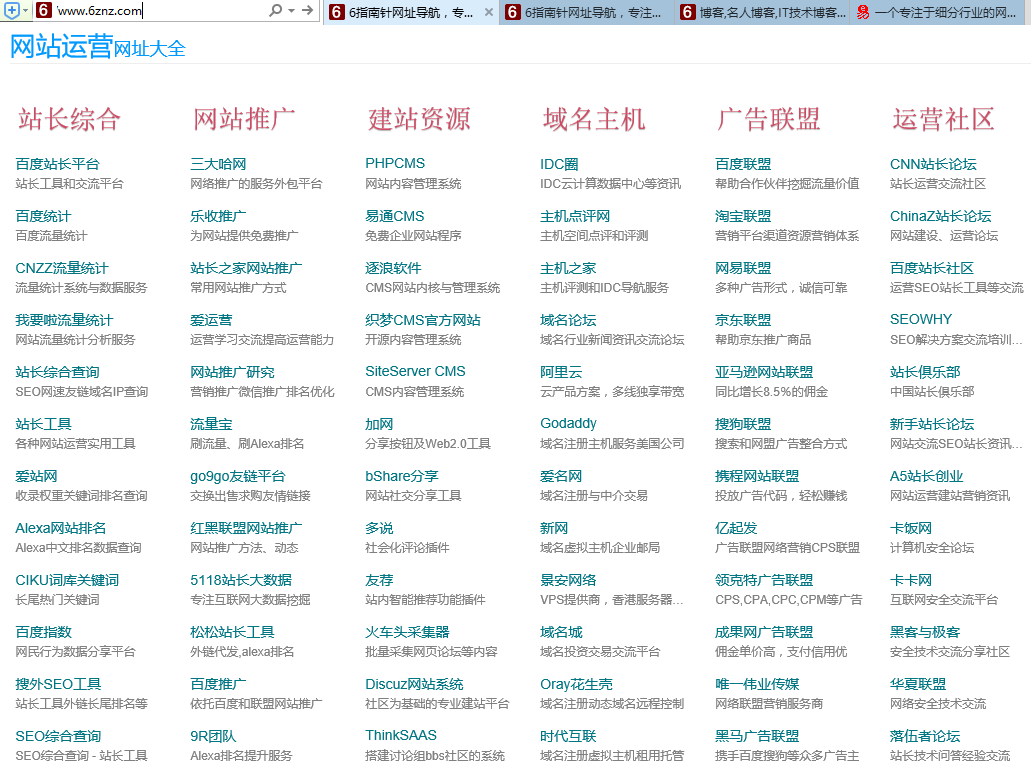This screenshot has width=1031, height=770.
Task: Open the 织梦CMS官方网站 link
Action: pyautogui.click(x=423, y=320)
